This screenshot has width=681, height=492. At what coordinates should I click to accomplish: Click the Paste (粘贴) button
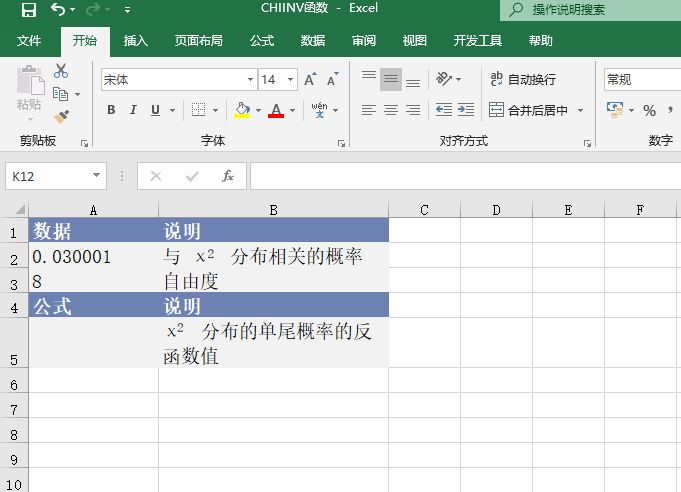click(x=29, y=91)
